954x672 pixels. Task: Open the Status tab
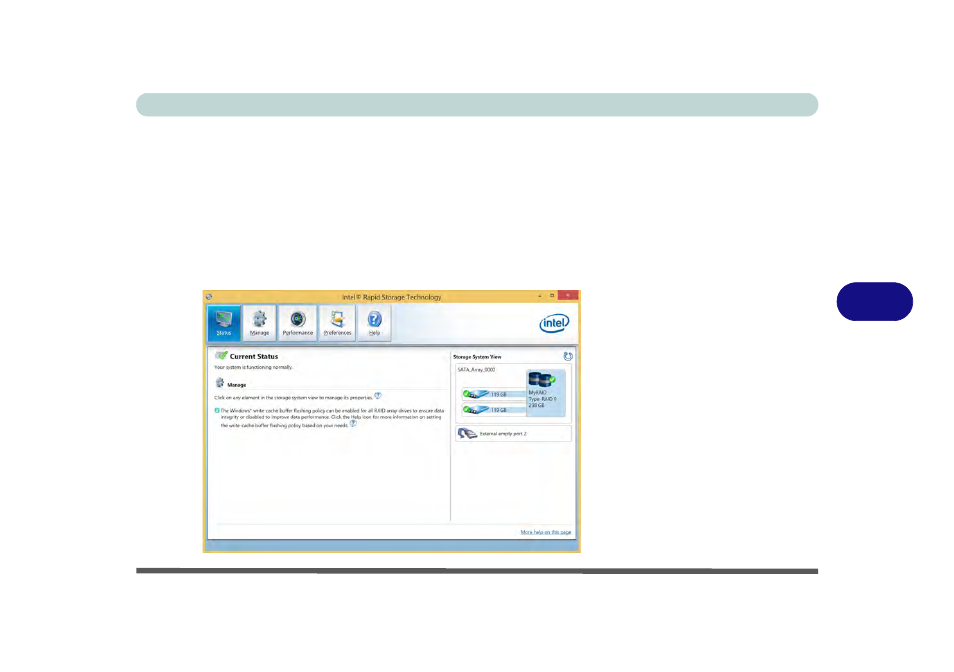coord(223,322)
